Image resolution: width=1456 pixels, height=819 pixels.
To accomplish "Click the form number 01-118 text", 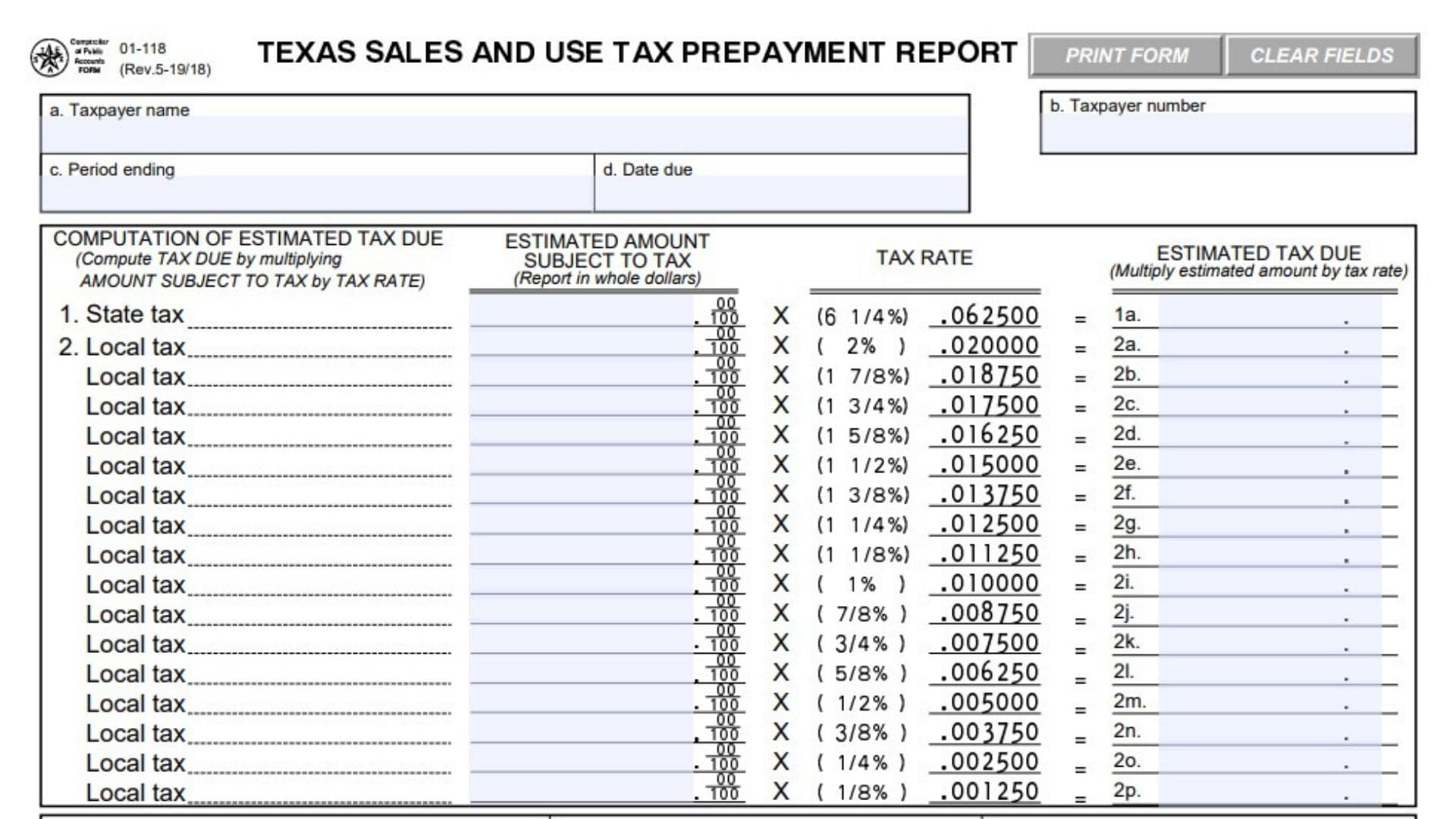I will 143,49.
